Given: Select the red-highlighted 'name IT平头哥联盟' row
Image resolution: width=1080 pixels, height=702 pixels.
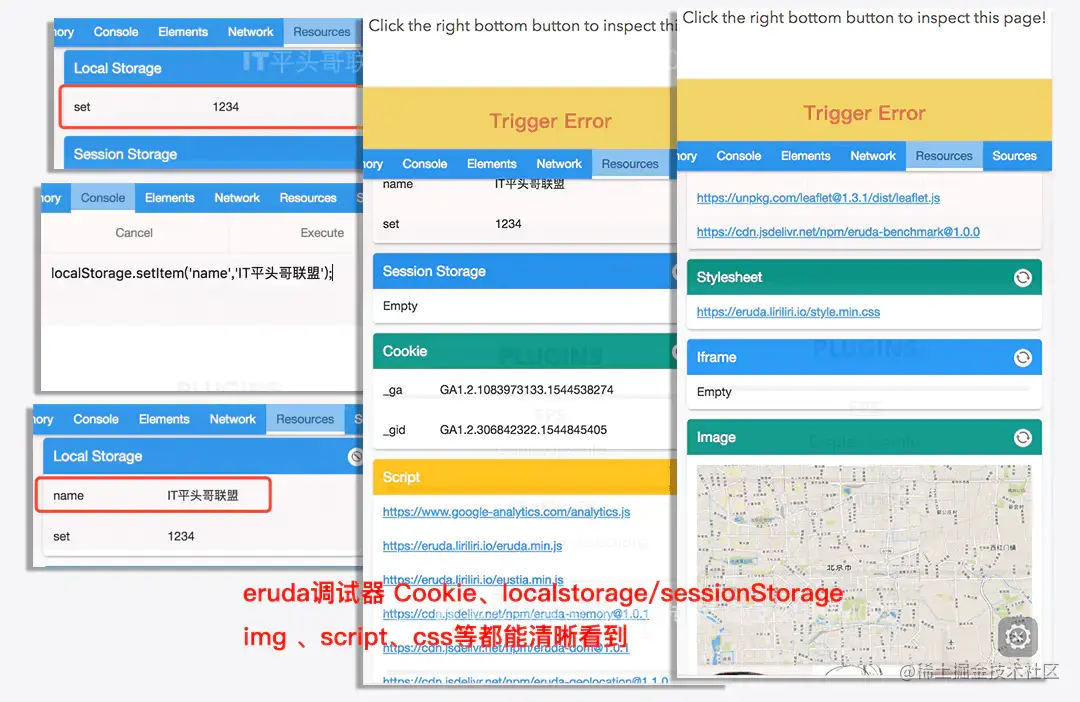Looking at the screenshot, I should (x=153, y=495).
